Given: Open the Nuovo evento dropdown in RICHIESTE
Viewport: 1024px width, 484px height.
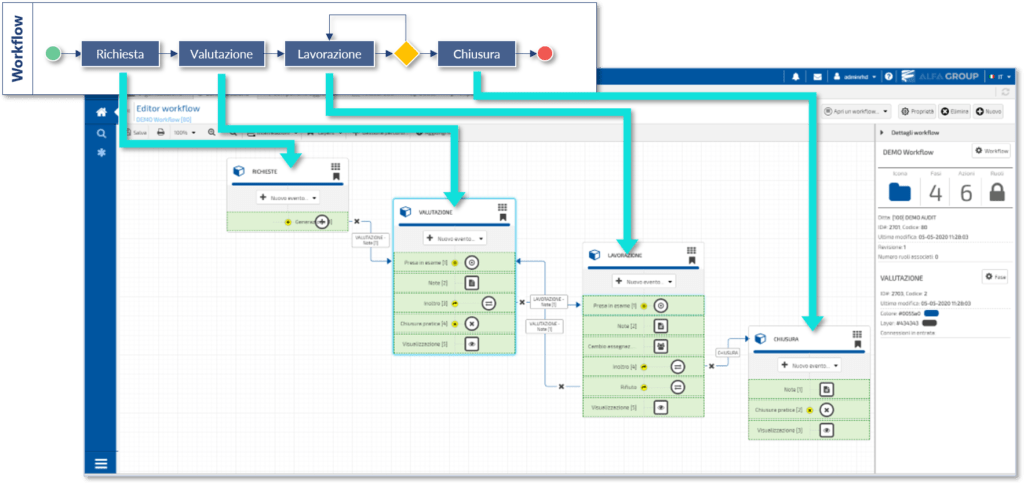Looking at the screenshot, I should point(287,198).
